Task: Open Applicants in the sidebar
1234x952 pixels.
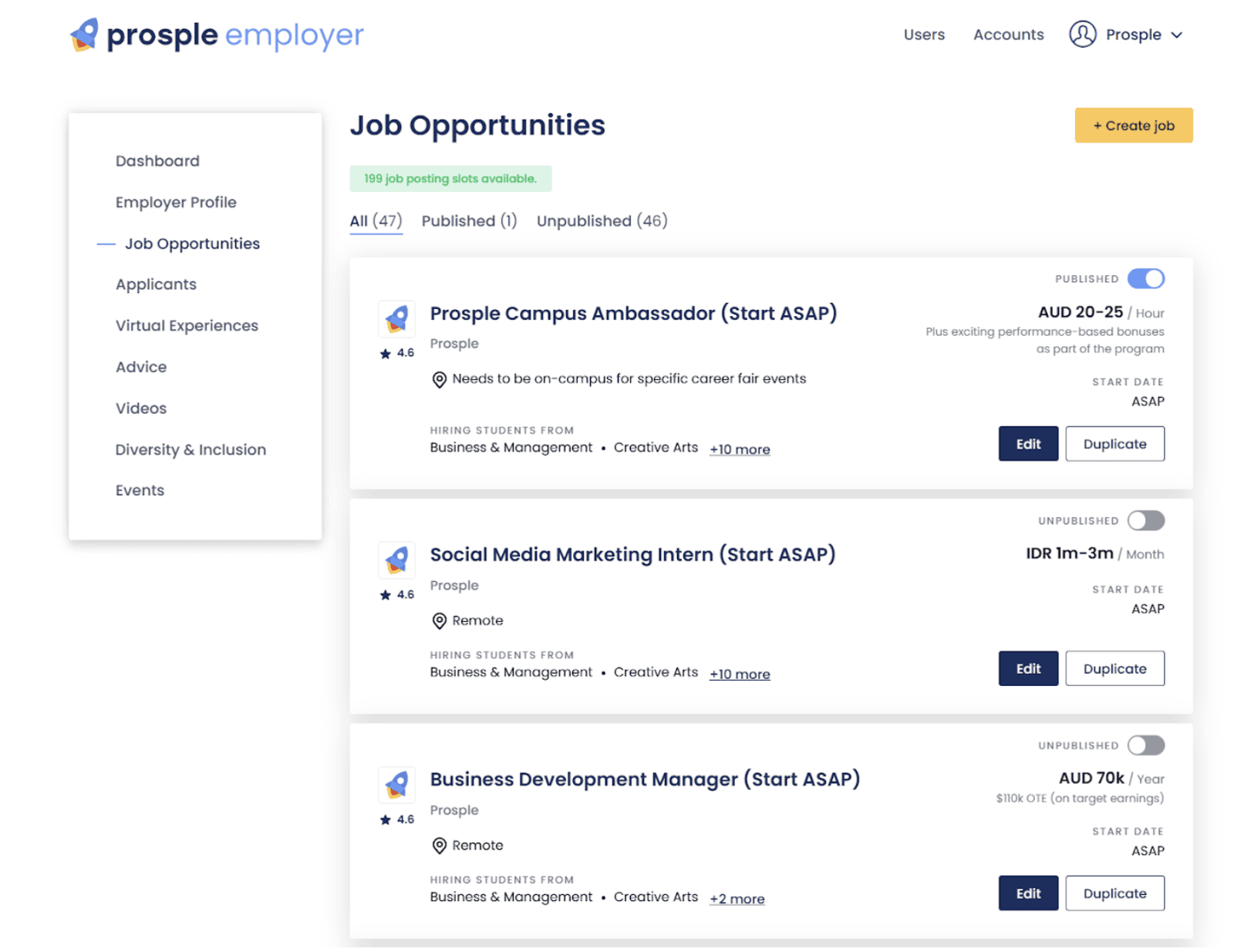Action: click(x=156, y=284)
